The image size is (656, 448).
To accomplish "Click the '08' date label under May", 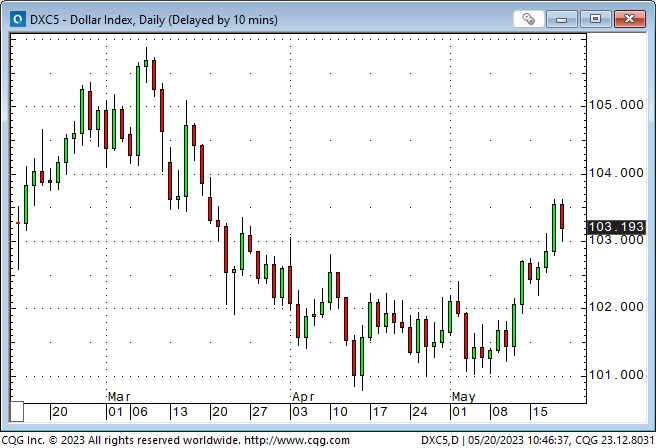I will tap(500, 412).
